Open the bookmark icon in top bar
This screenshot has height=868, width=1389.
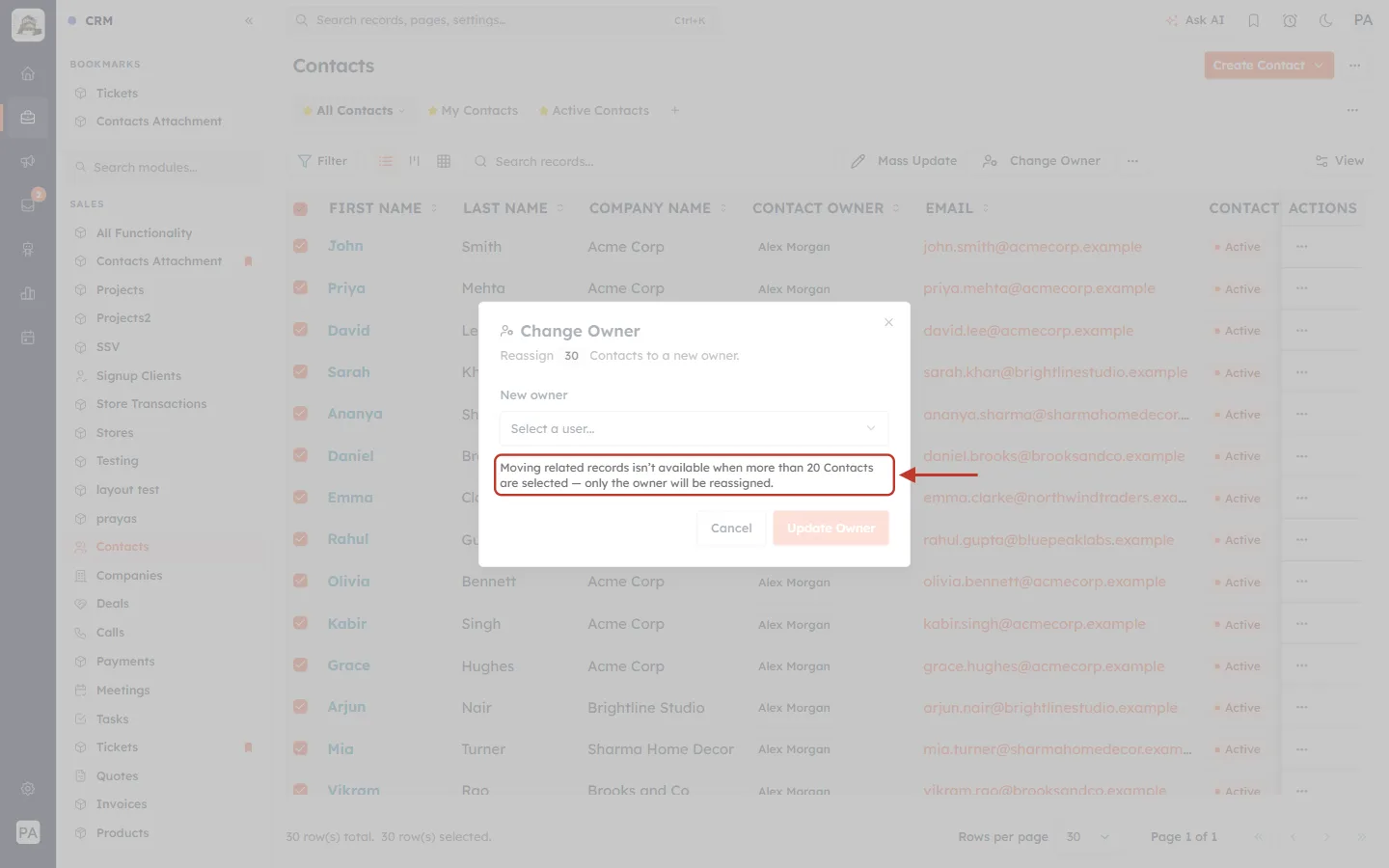(1254, 20)
